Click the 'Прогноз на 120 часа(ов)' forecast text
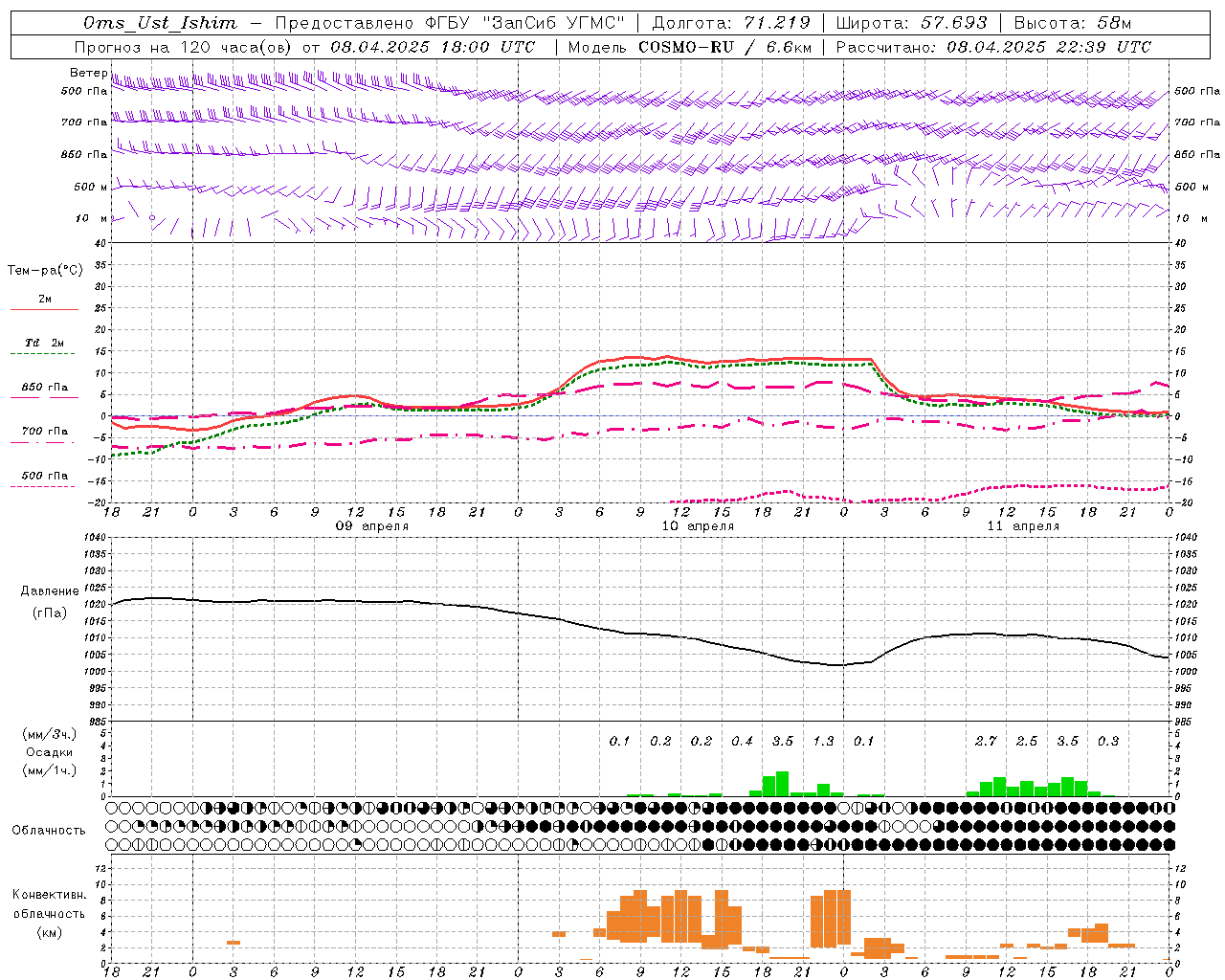The image size is (1225, 980). tap(184, 47)
